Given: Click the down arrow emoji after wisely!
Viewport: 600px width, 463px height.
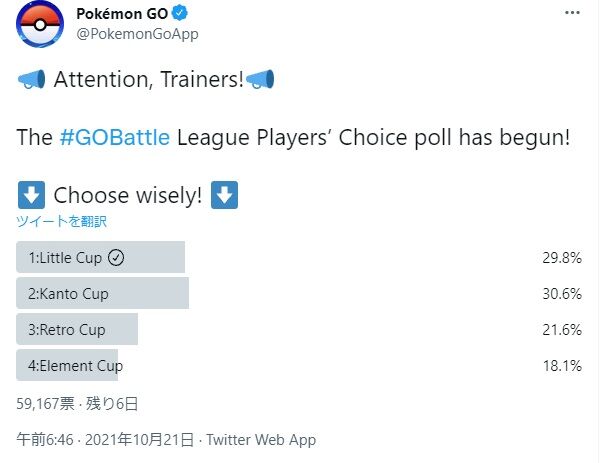Looking at the screenshot, I should click(225, 195).
